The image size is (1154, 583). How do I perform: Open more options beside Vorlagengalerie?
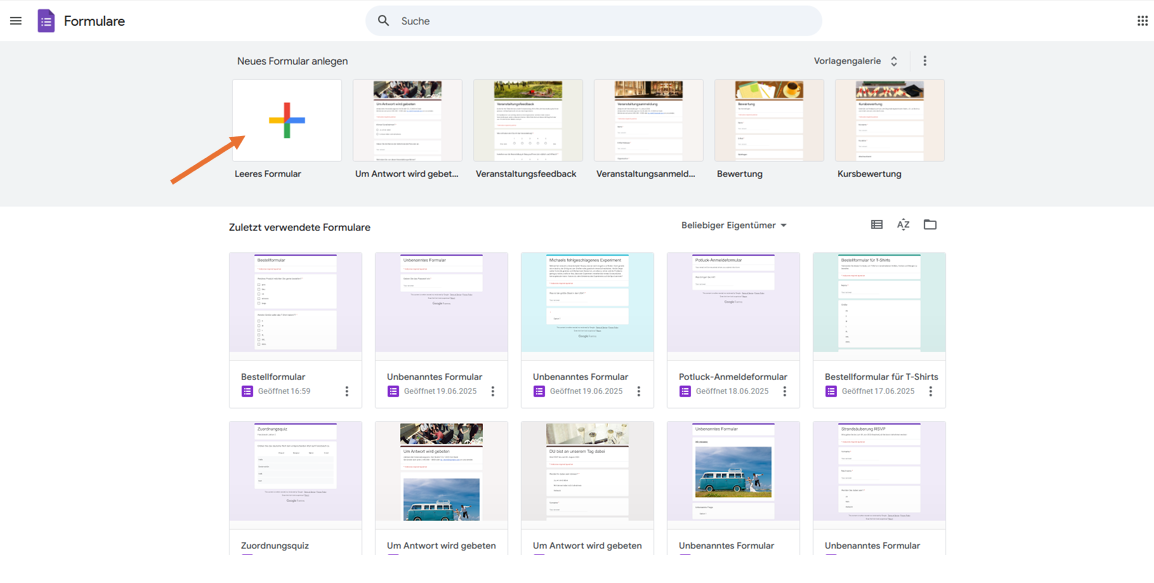[925, 61]
